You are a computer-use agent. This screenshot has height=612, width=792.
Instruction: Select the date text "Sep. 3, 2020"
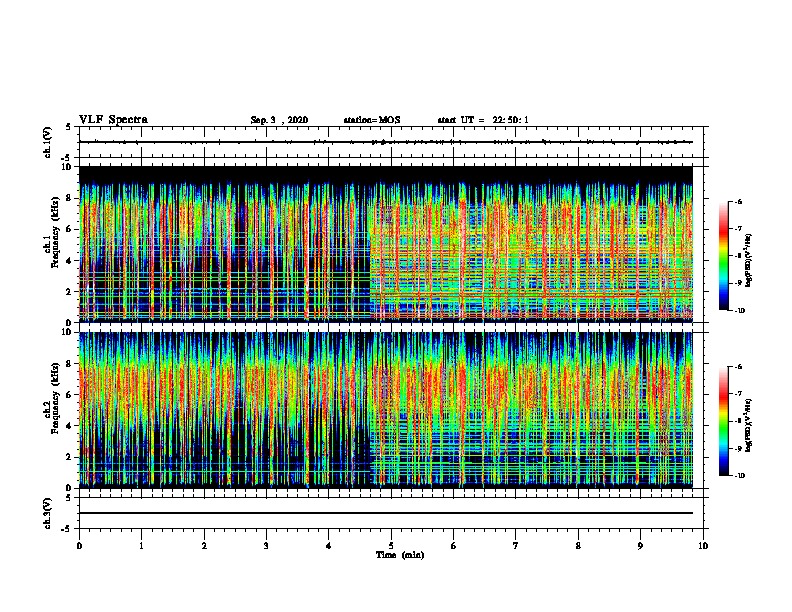[x=279, y=120]
